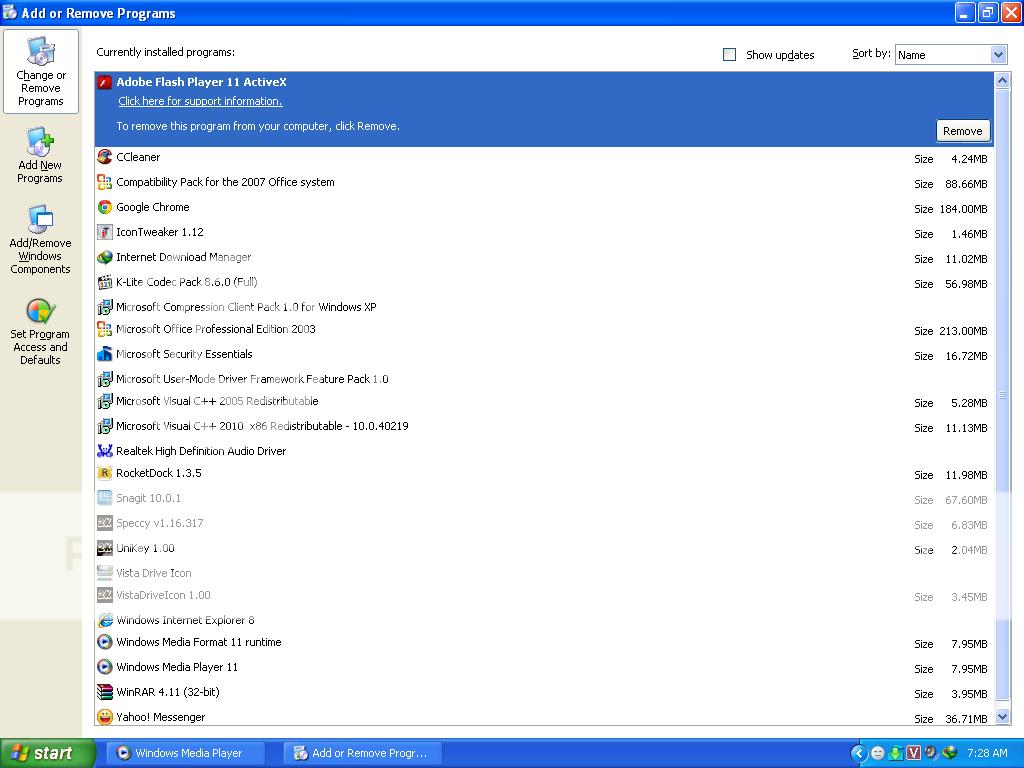
Task: Switch to Windows Media Player taskbar item
Action: point(187,753)
